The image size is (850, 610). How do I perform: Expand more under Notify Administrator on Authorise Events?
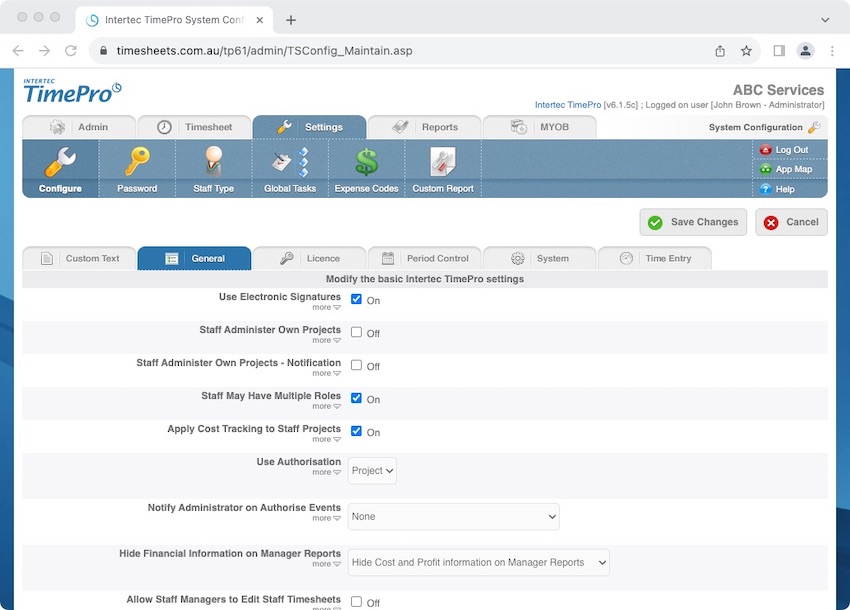tap(326, 518)
